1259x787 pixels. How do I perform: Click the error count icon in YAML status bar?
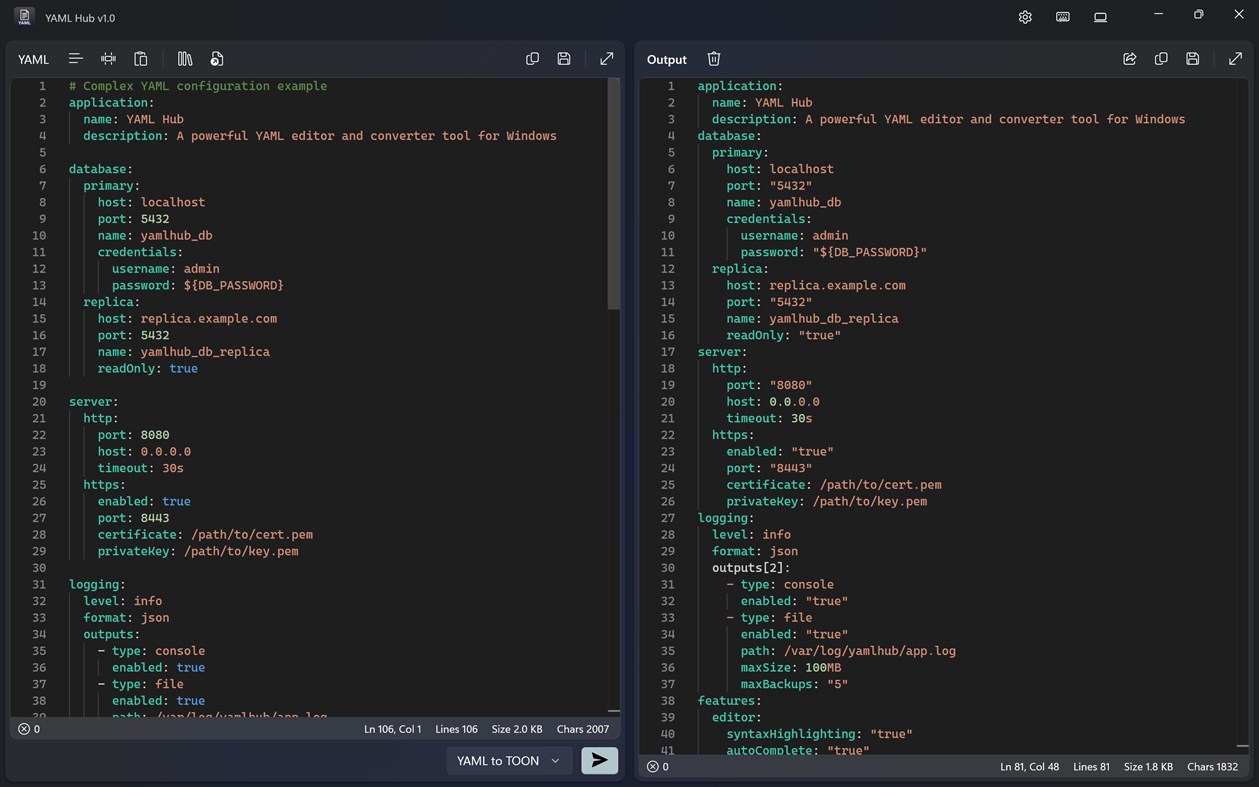pyautogui.click(x=24, y=729)
